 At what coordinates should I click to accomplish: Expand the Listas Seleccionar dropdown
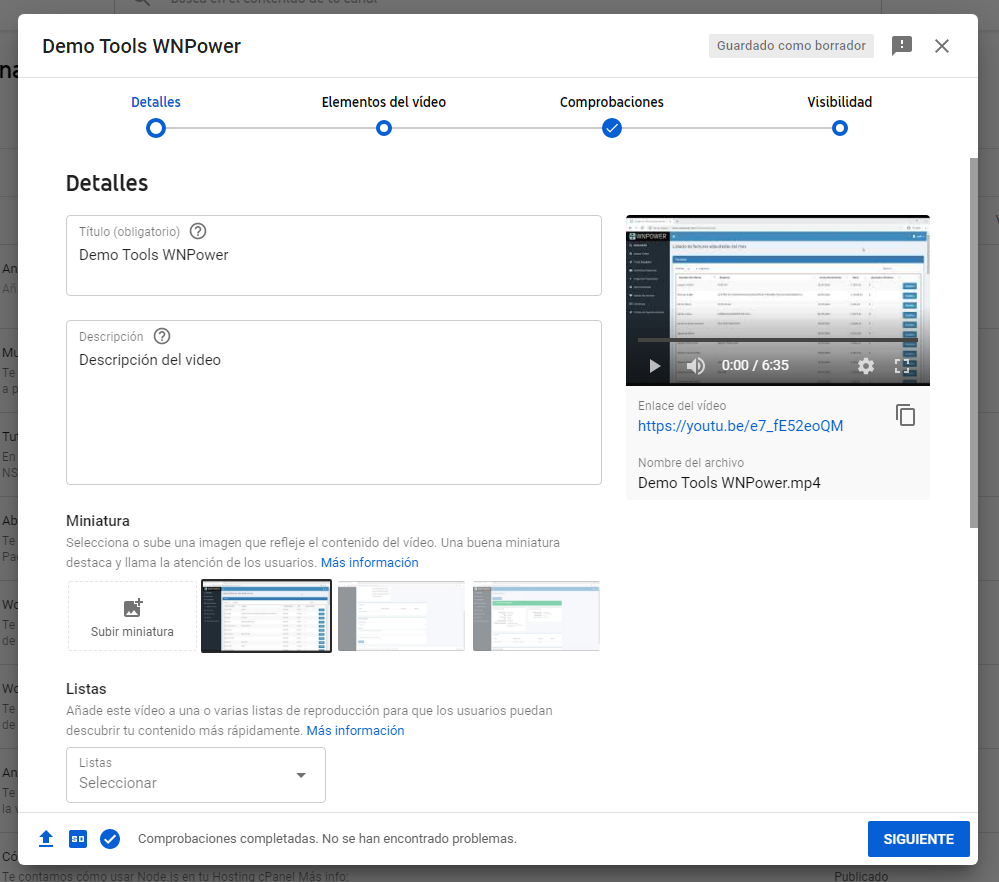pos(196,774)
